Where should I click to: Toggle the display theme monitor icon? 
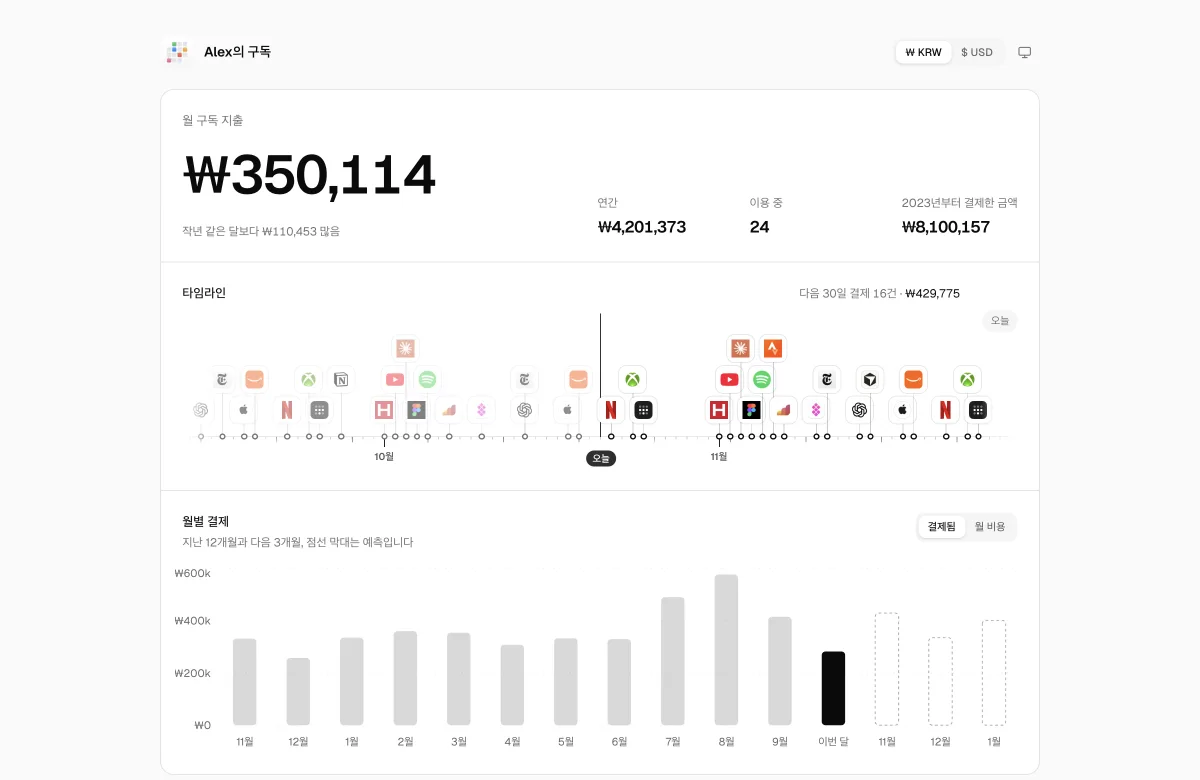[1025, 52]
